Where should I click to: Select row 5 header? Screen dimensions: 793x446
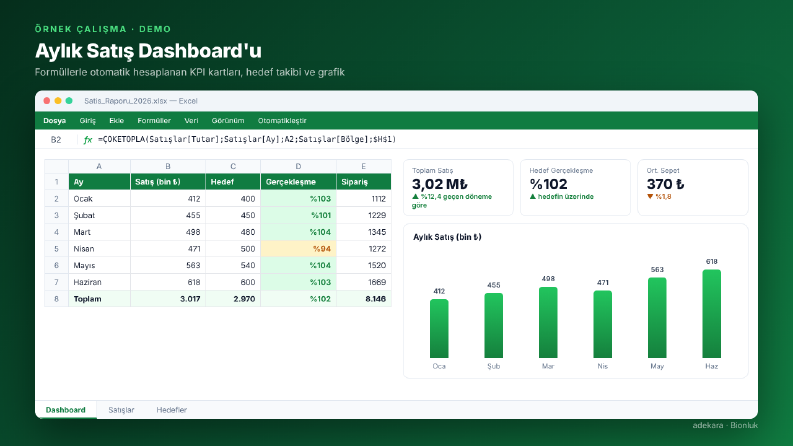(56, 249)
